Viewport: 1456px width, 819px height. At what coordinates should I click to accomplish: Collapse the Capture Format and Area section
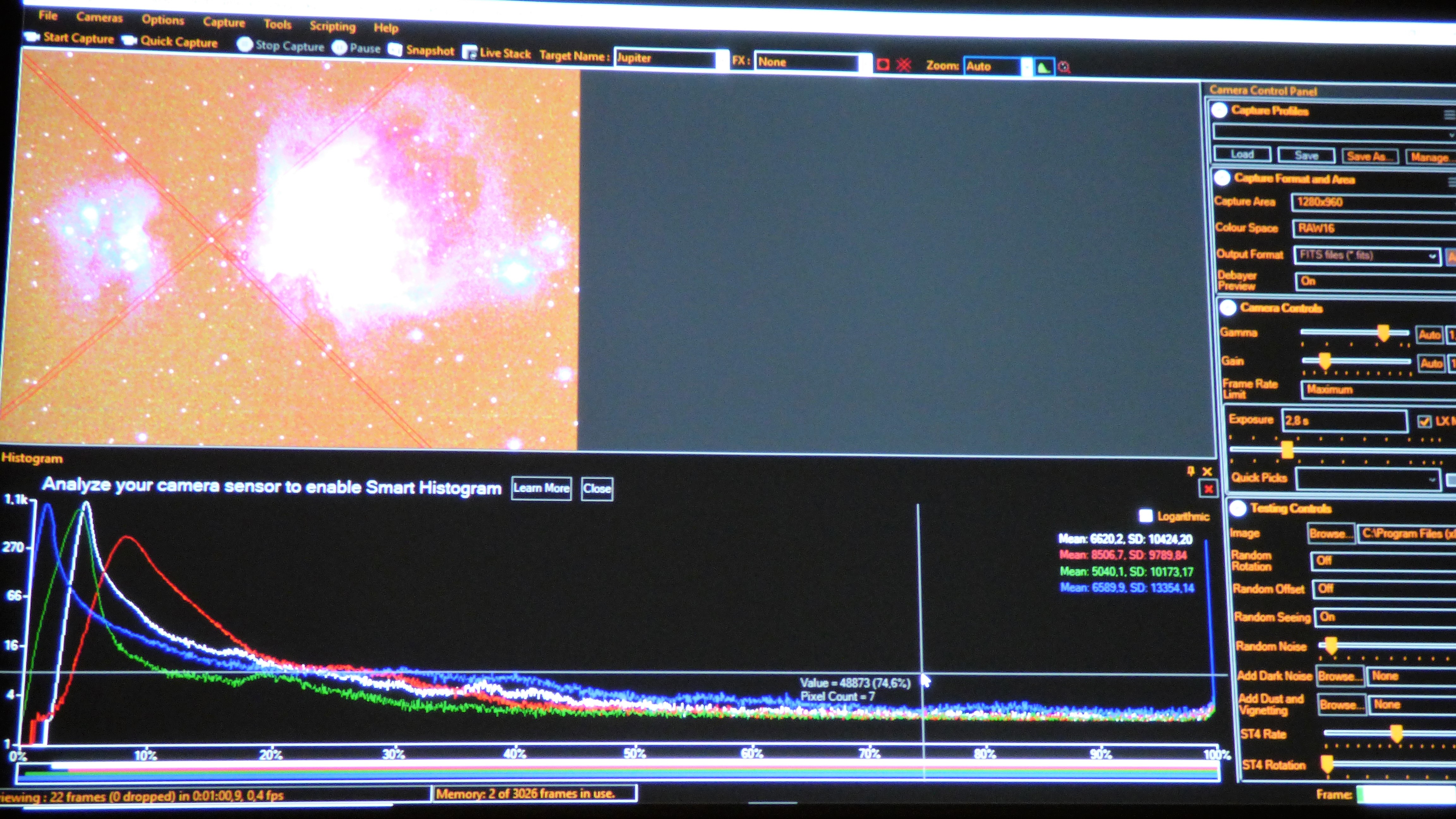[x=1222, y=178]
